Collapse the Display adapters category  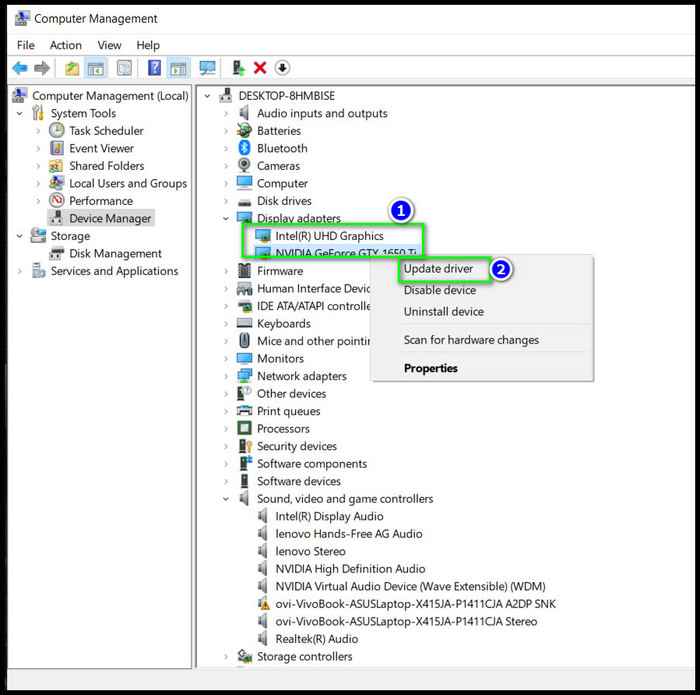(226, 218)
